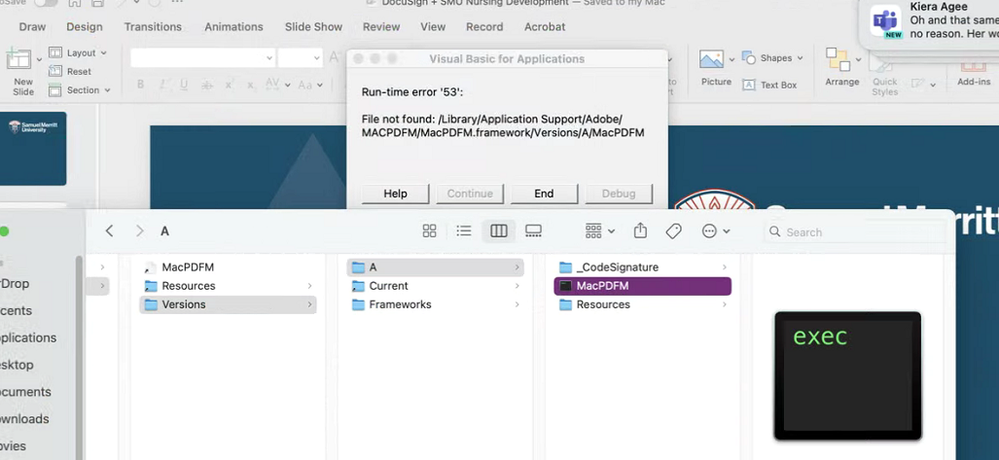Screen dimensions: 999x460
Task: Click the disabled Continue button
Action: [470, 194]
